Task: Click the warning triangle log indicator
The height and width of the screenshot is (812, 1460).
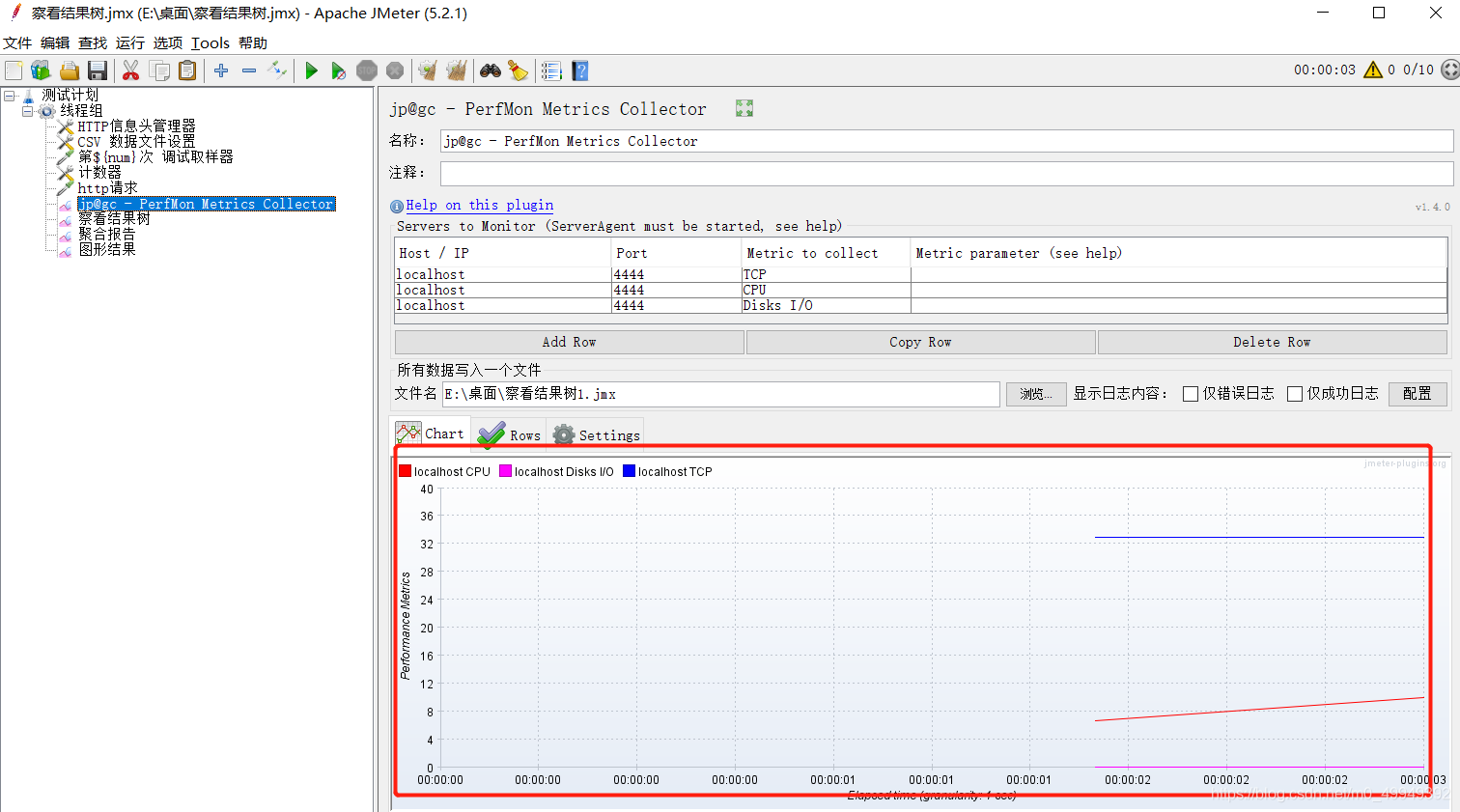Action: [x=1373, y=70]
